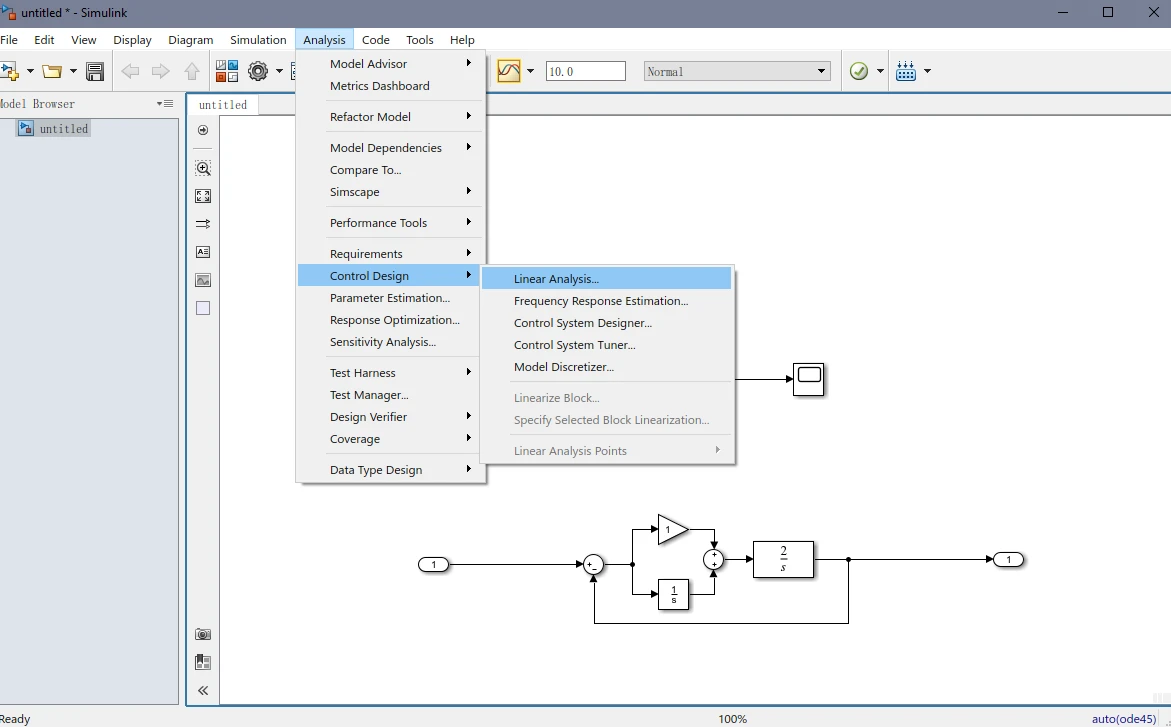Open the Simulation menu

[x=258, y=40]
